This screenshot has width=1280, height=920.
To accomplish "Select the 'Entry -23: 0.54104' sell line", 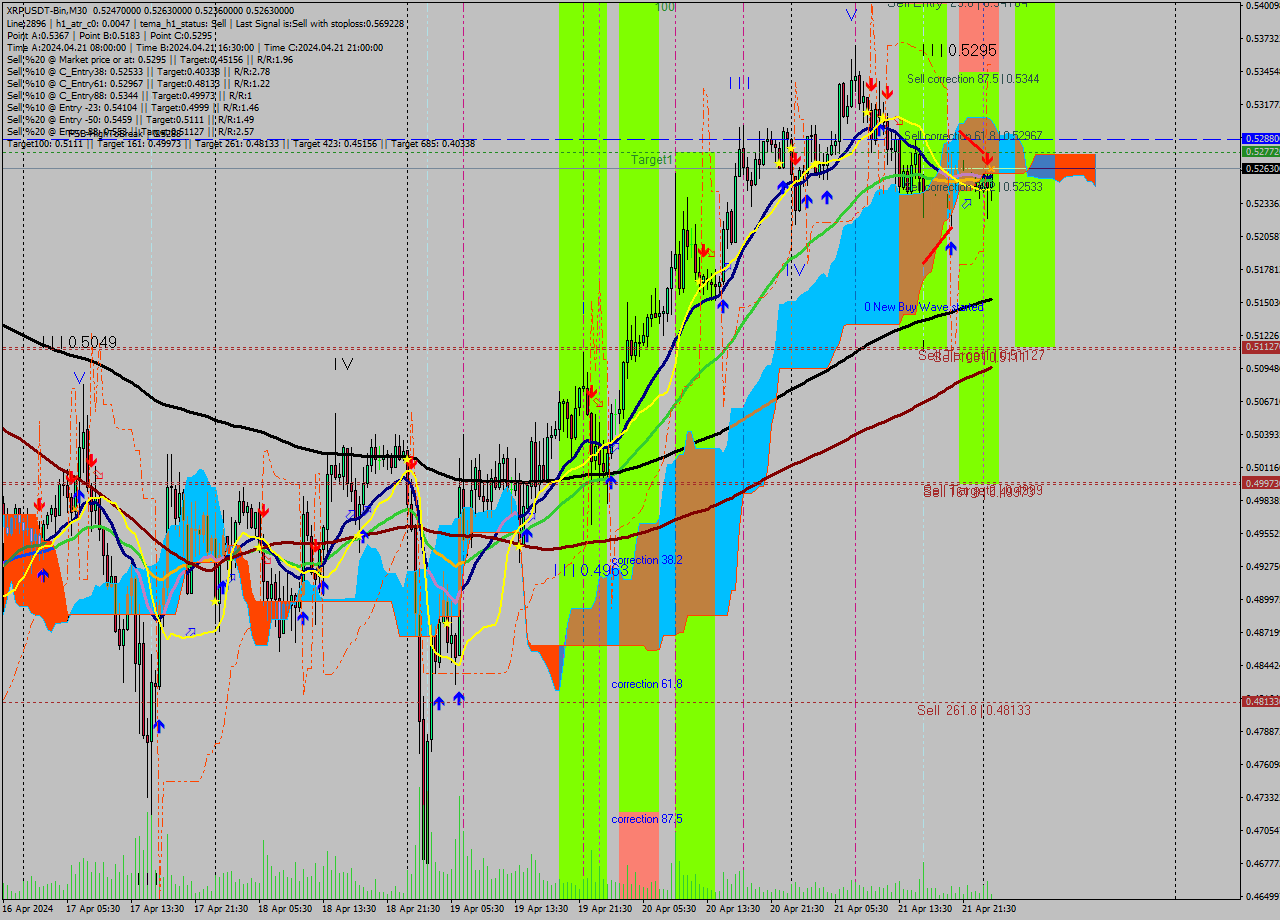I will tap(132, 107).
